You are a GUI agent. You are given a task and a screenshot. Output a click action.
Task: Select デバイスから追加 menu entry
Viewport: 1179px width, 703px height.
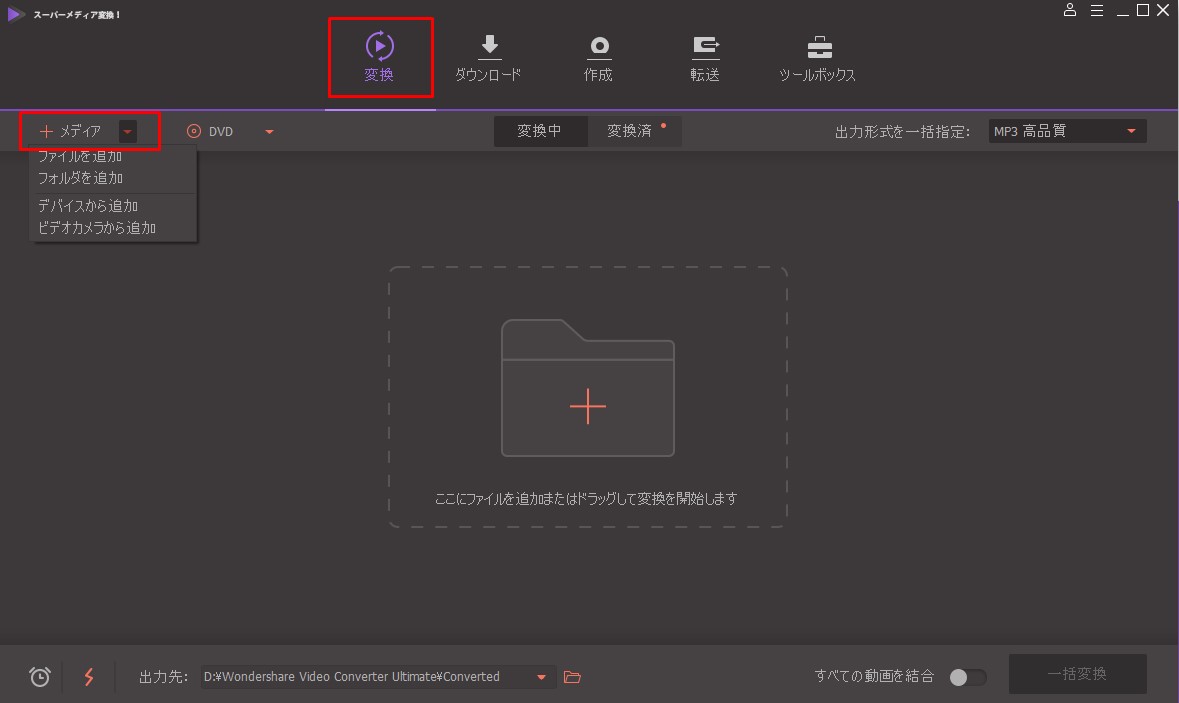coord(88,206)
